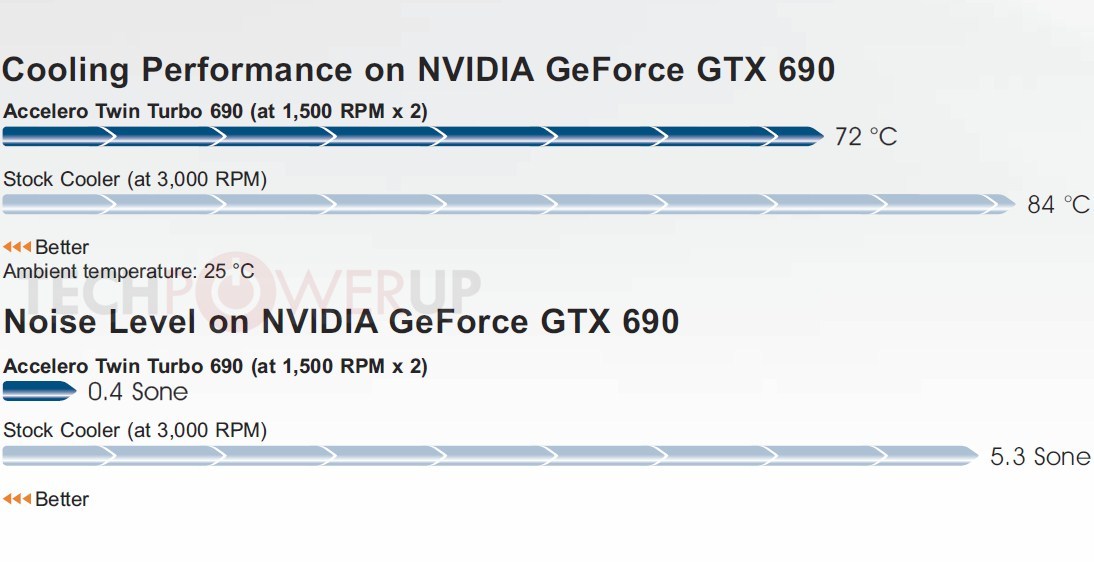Click the lower Better legend text
This screenshot has height=562, width=1094.
click(x=62, y=499)
